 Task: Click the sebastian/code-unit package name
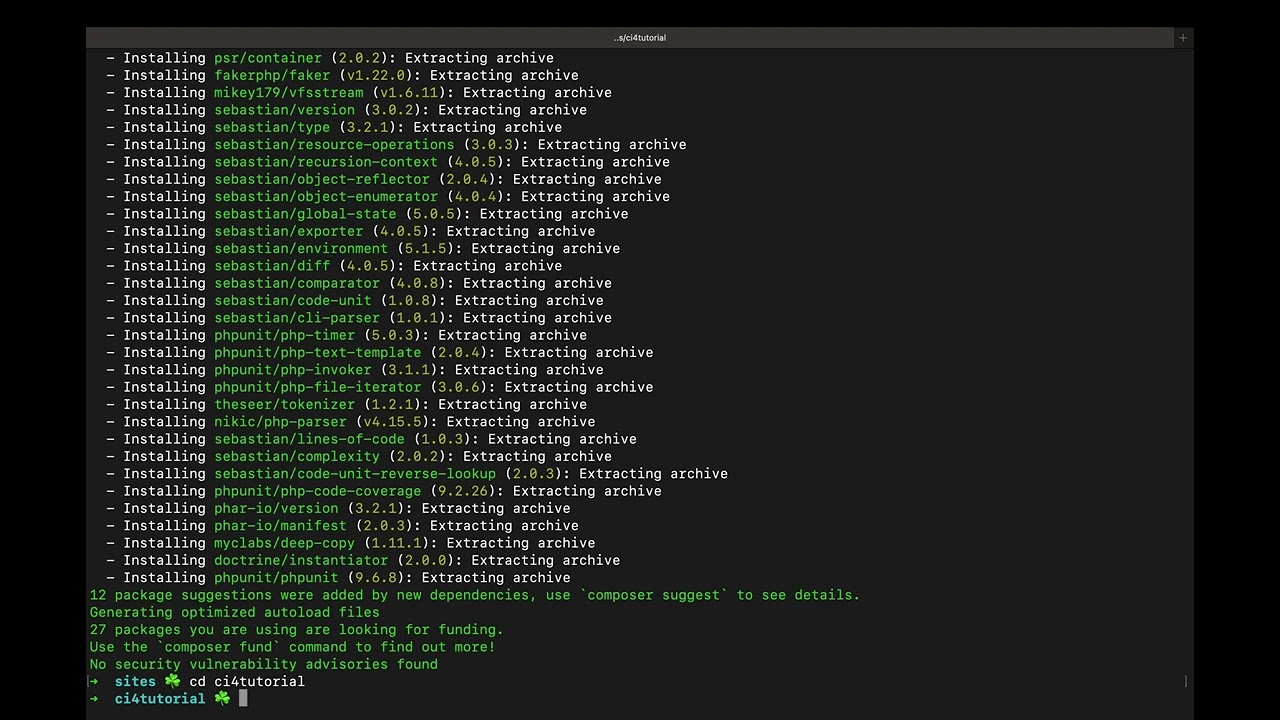point(293,300)
